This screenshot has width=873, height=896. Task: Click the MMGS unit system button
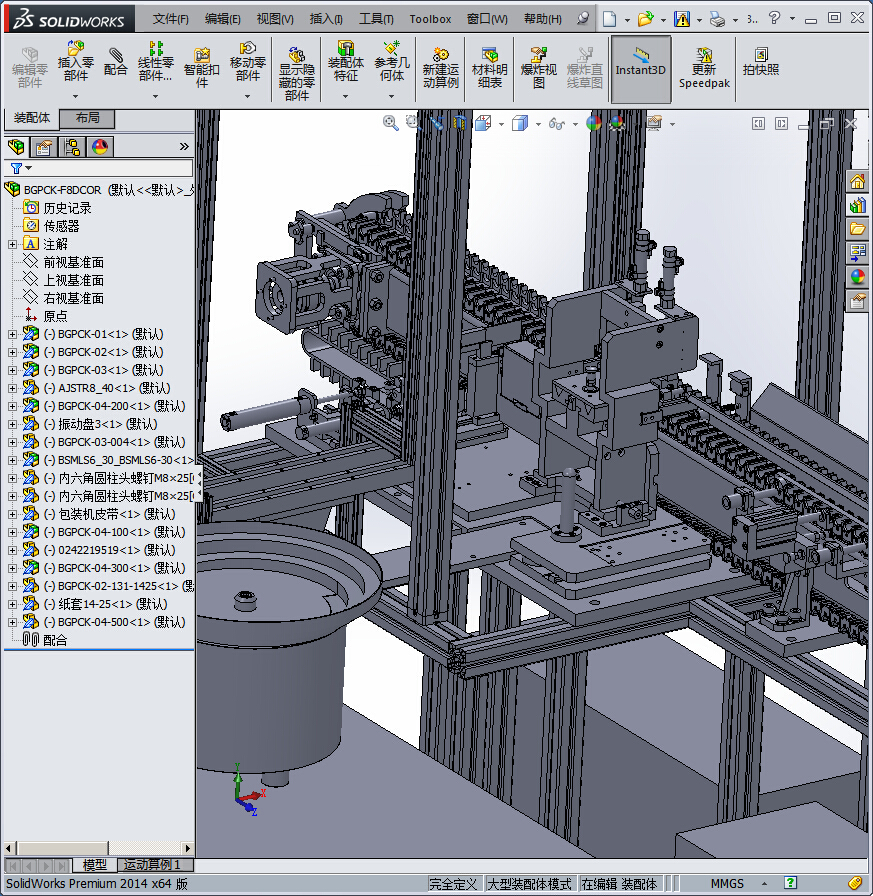(x=727, y=884)
